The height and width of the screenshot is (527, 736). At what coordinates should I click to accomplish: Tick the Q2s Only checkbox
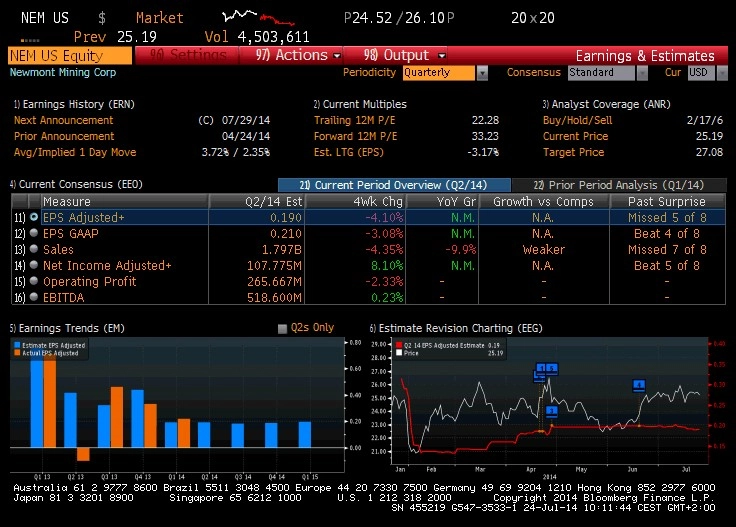[x=282, y=328]
